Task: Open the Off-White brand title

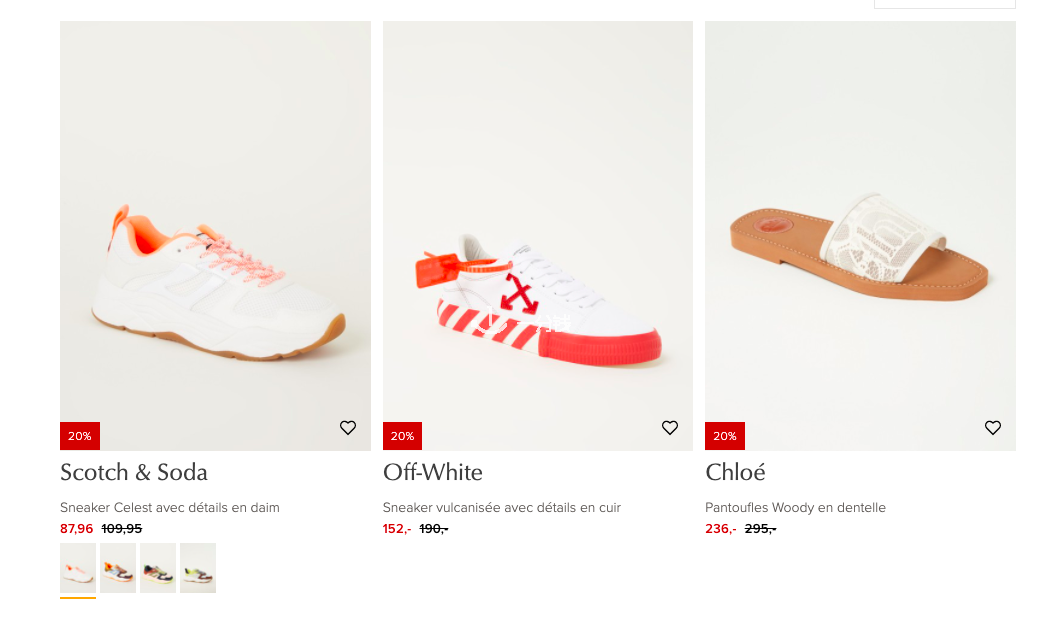Action: point(433,472)
